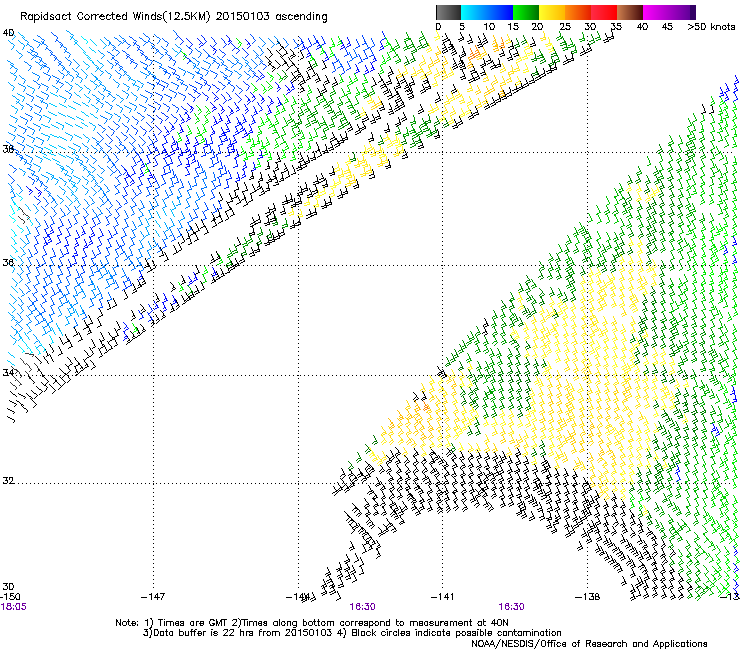Viewport: 740px width, 650px height.
Task: Click the gray 0-5 knots color swatch
Action: [448, 12]
